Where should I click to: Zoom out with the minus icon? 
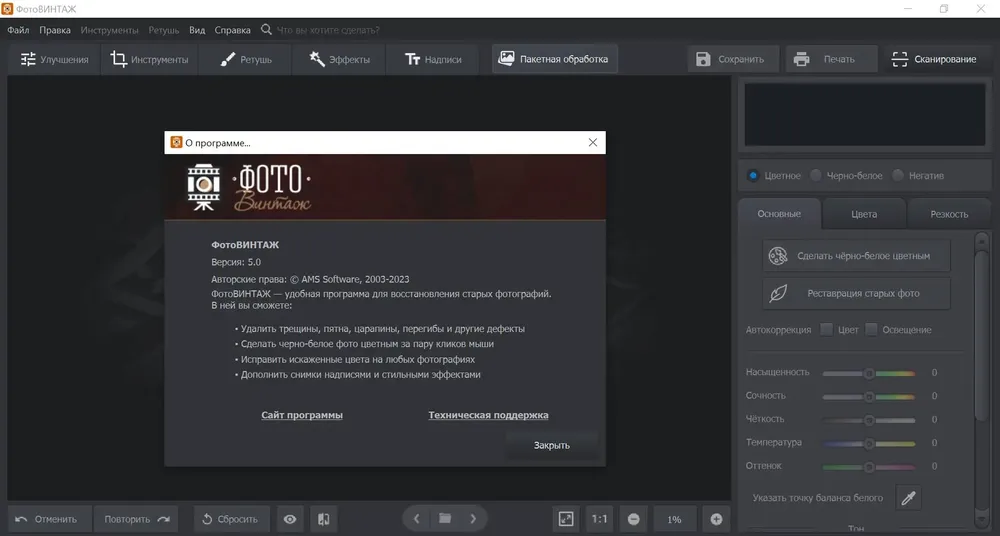(633, 519)
